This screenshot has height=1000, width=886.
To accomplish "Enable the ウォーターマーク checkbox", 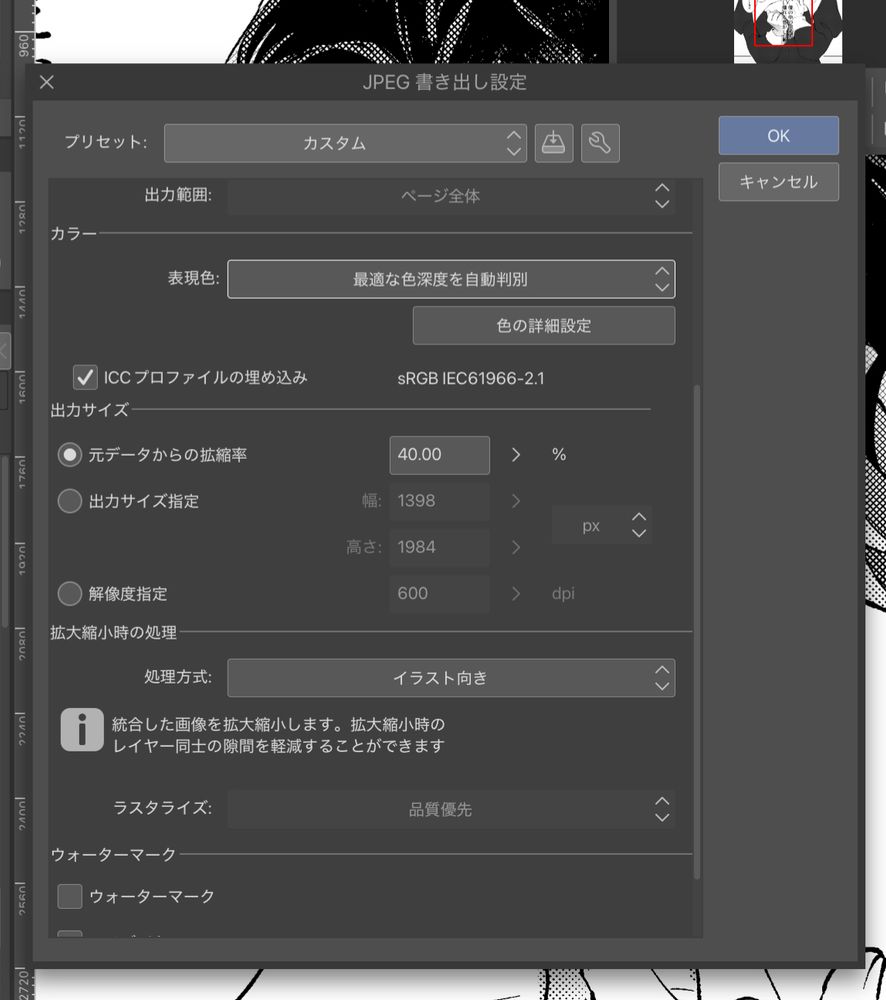I will (x=70, y=896).
